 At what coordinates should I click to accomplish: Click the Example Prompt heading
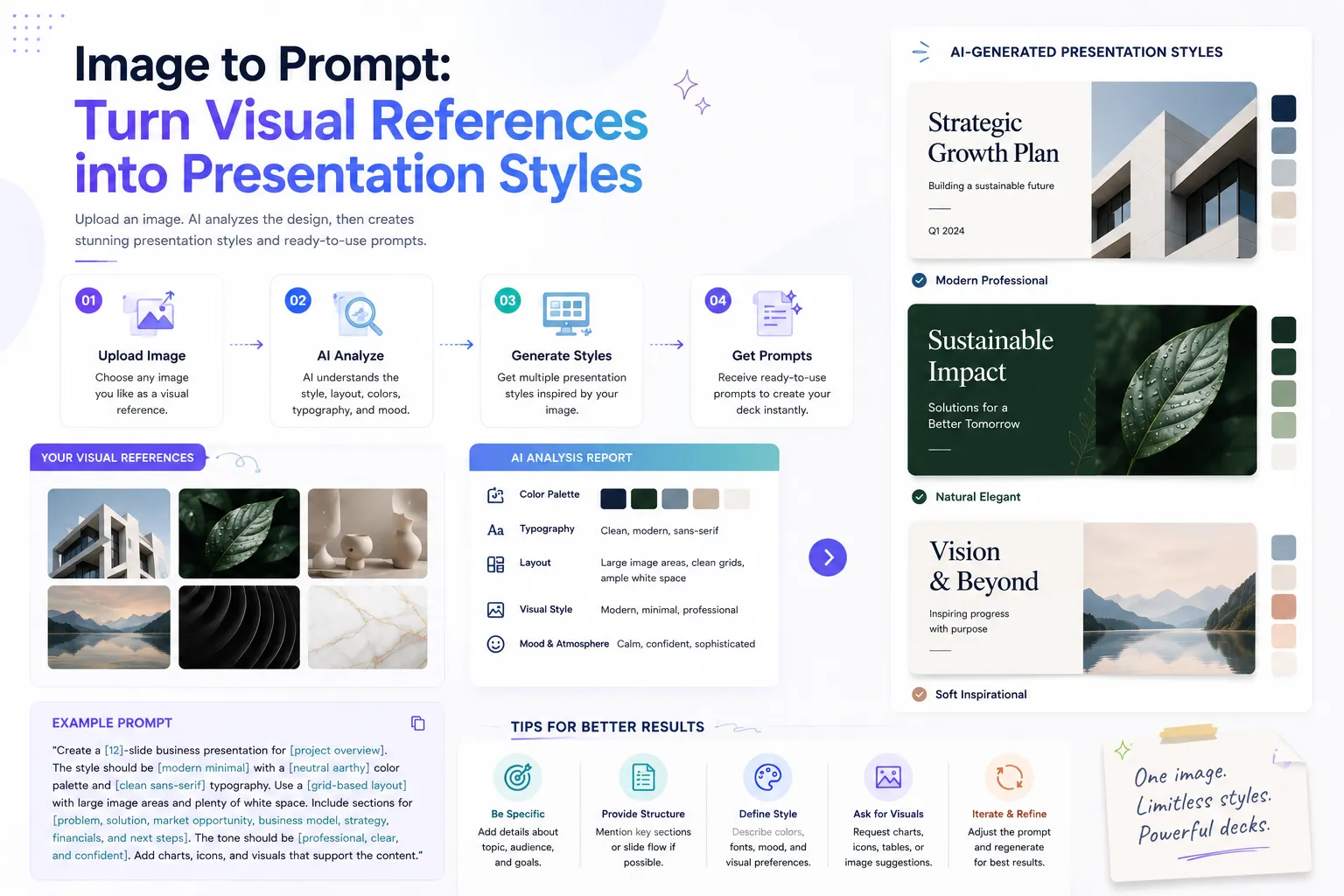click(x=112, y=724)
